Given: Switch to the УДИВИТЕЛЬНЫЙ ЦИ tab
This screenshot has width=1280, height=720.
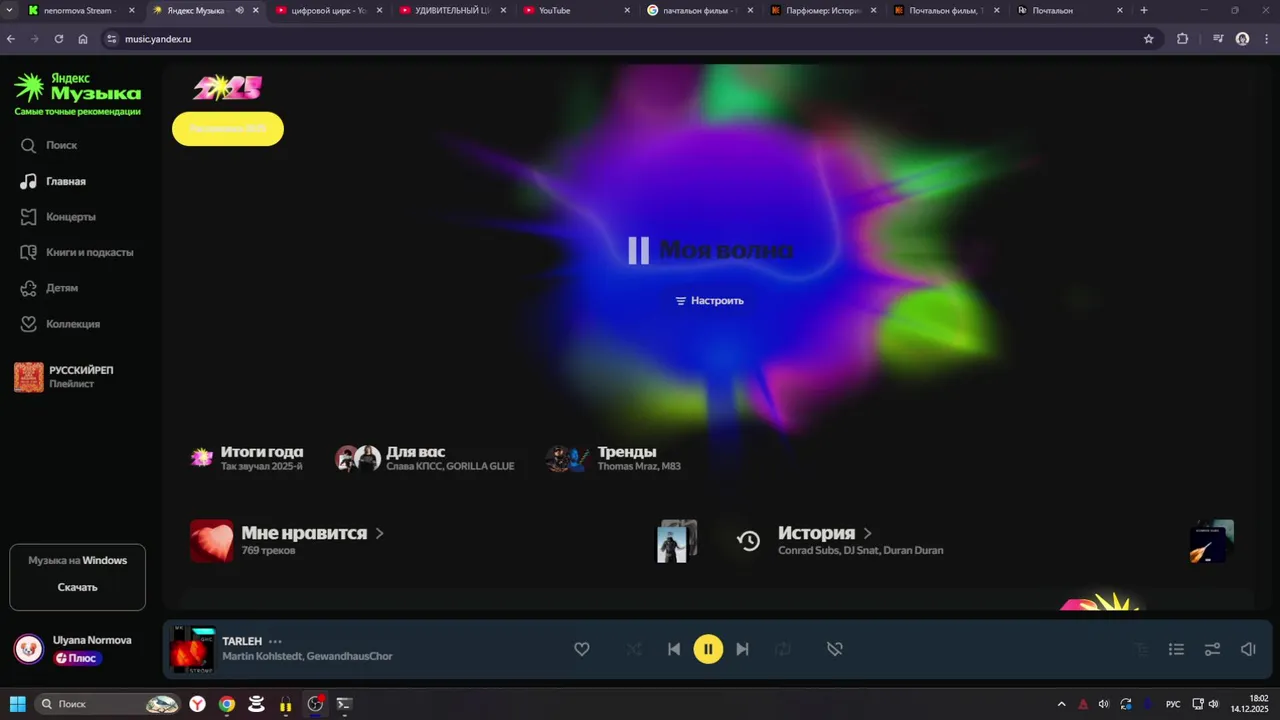Looking at the screenshot, I should tap(454, 10).
